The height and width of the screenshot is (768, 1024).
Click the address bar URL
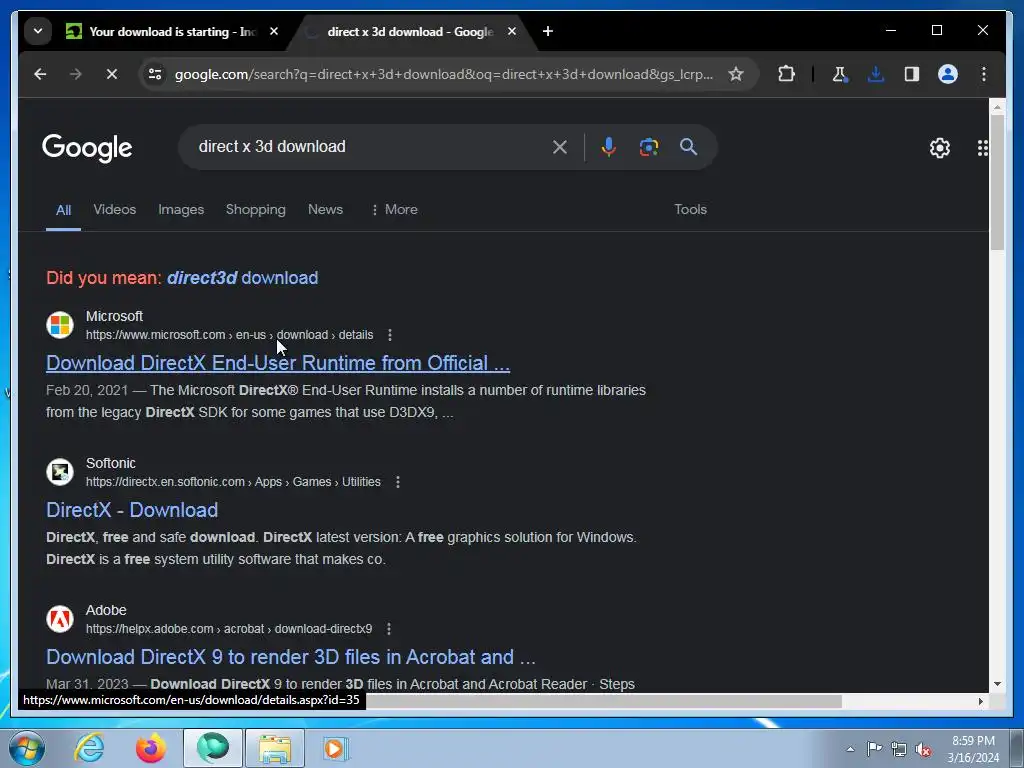tap(443, 74)
